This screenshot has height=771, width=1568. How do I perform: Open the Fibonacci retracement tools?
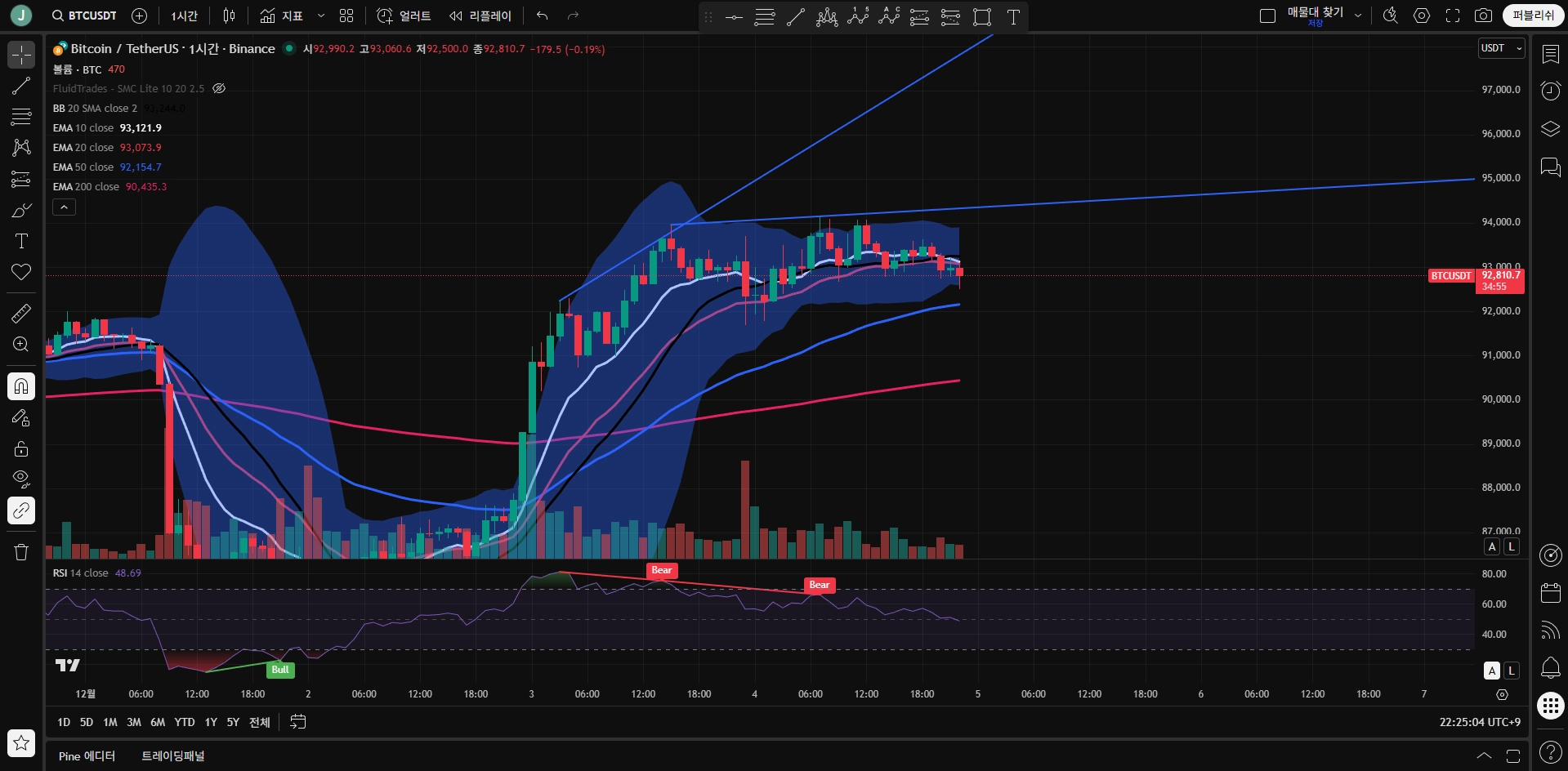coord(21,117)
